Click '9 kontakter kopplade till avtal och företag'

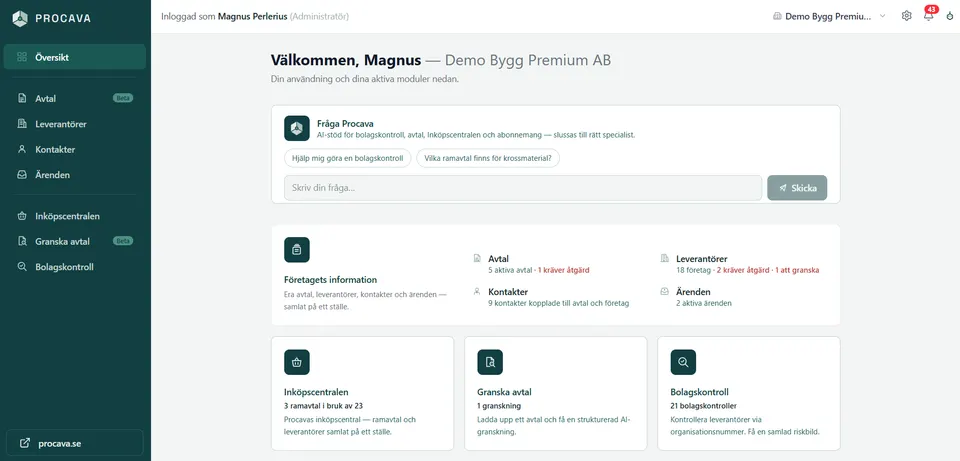point(558,303)
